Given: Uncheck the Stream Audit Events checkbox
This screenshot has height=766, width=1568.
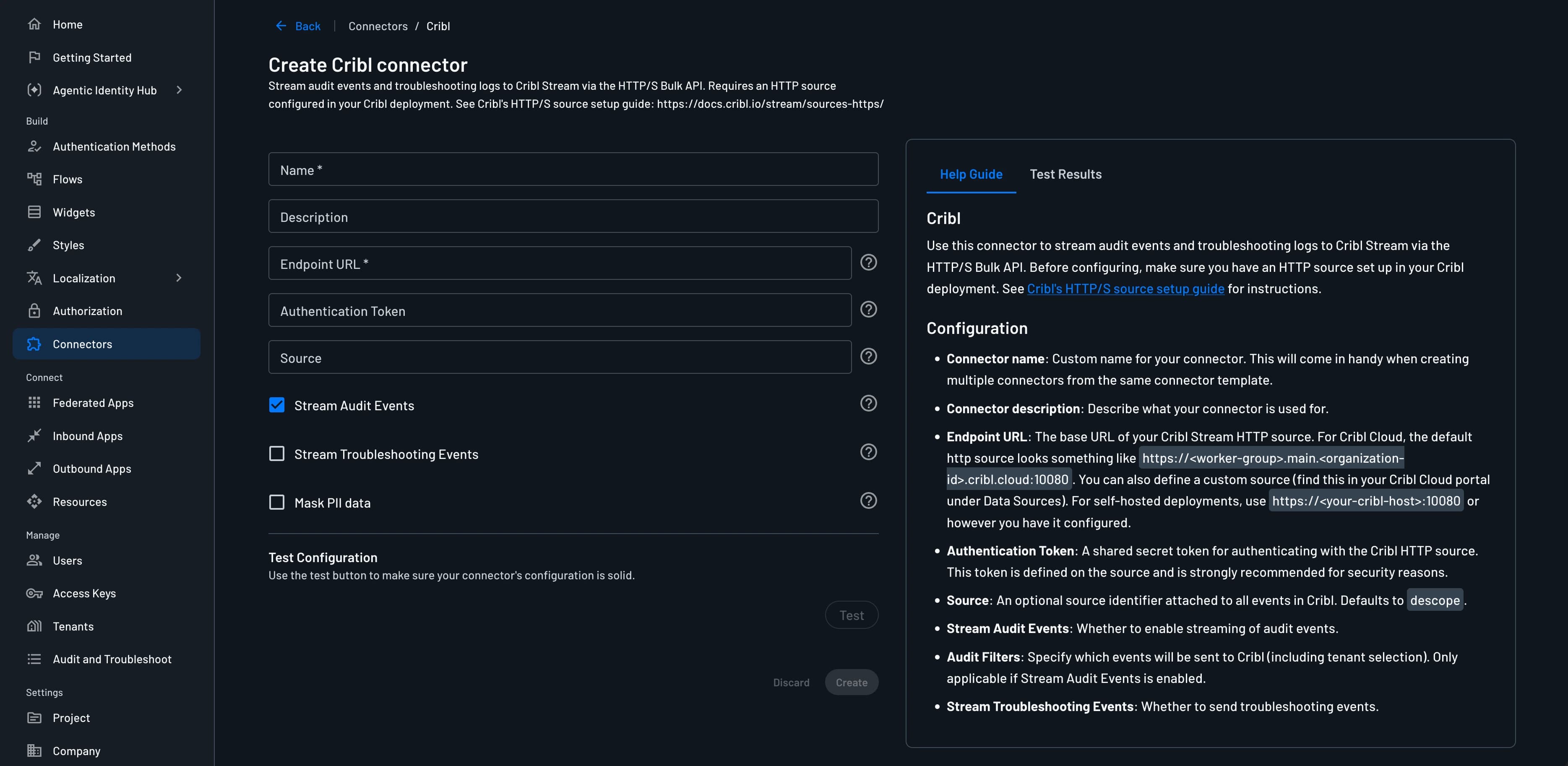Looking at the screenshot, I should 277,405.
